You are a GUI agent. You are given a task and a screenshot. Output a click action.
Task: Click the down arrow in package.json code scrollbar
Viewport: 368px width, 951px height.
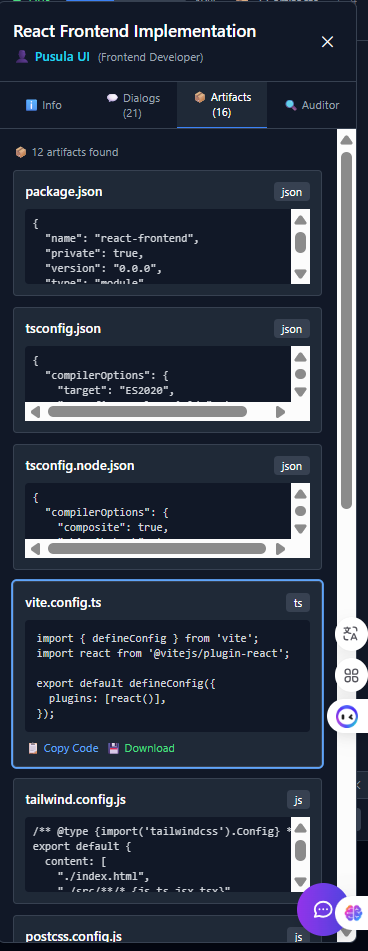coord(300,274)
